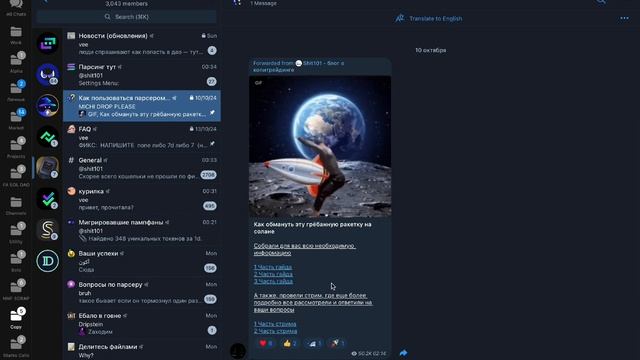Click the pin icon on FAQ topic
Image resolution: width=640 pixels, height=360 pixels.
click(x=212, y=144)
